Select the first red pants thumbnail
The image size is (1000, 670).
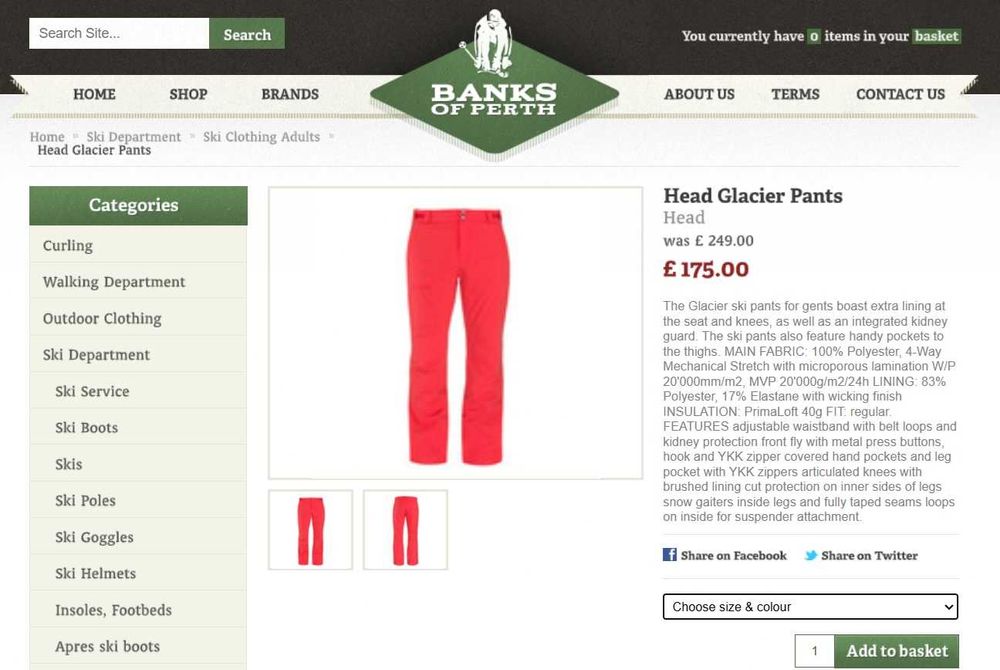pyautogui.click(x=311, y=530)
